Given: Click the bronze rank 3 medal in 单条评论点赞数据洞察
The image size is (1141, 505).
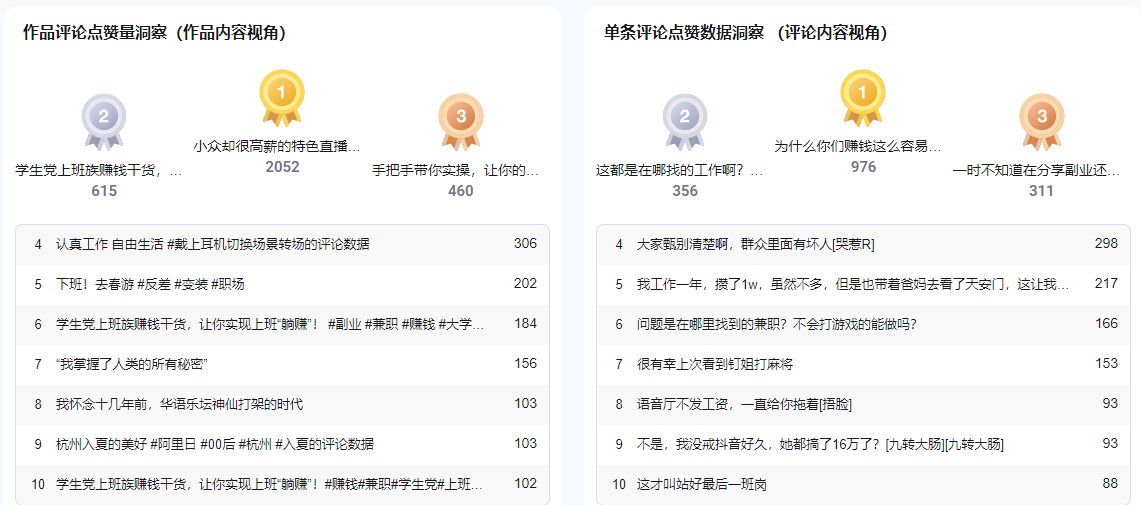Looking at the screenshot, I should 1041,119.
